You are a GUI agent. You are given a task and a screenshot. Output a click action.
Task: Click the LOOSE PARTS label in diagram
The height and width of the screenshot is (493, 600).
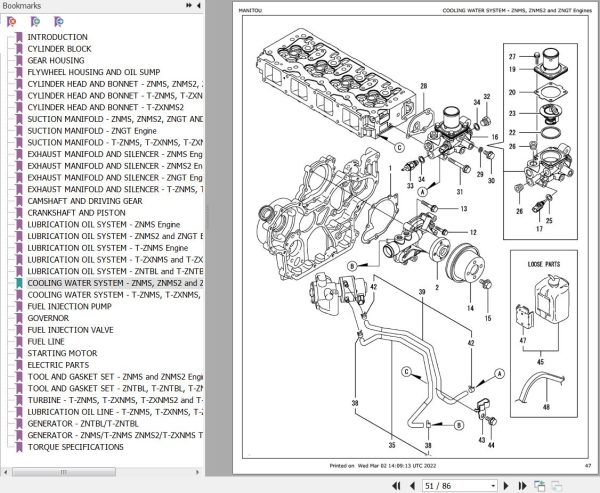544,264
